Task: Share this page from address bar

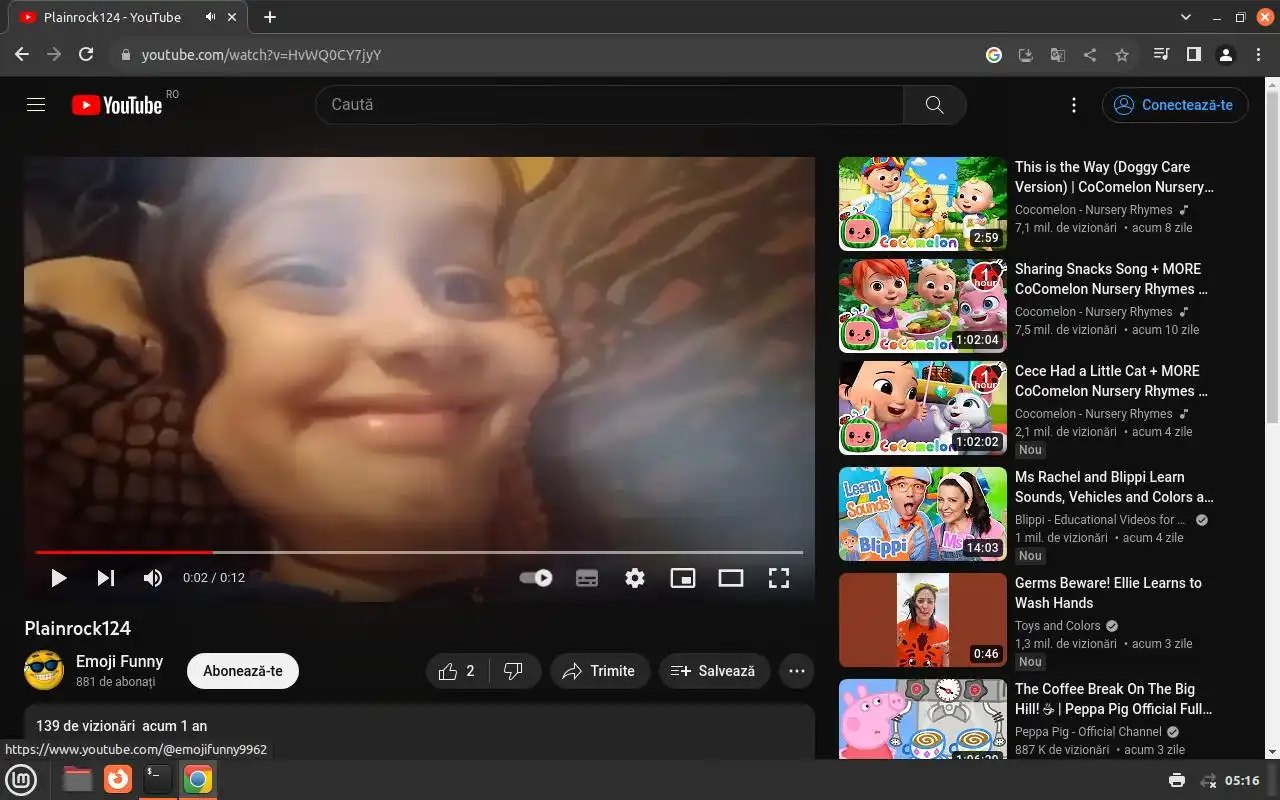Action: tap(1090, 55)
